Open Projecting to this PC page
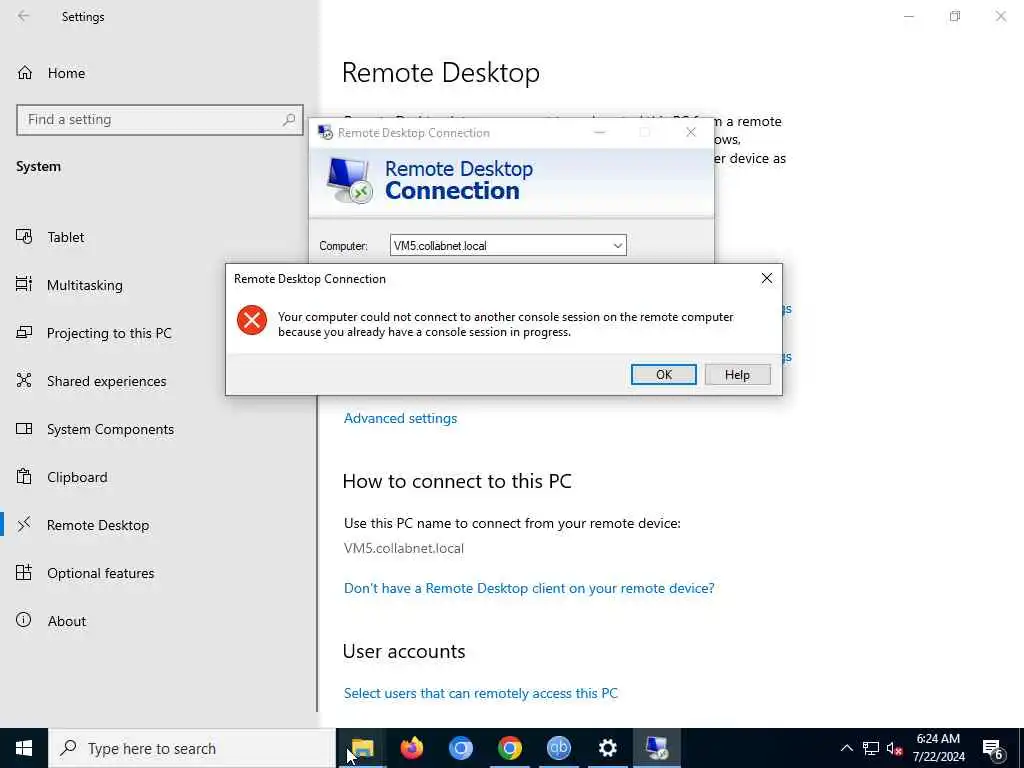 [109, 333]
